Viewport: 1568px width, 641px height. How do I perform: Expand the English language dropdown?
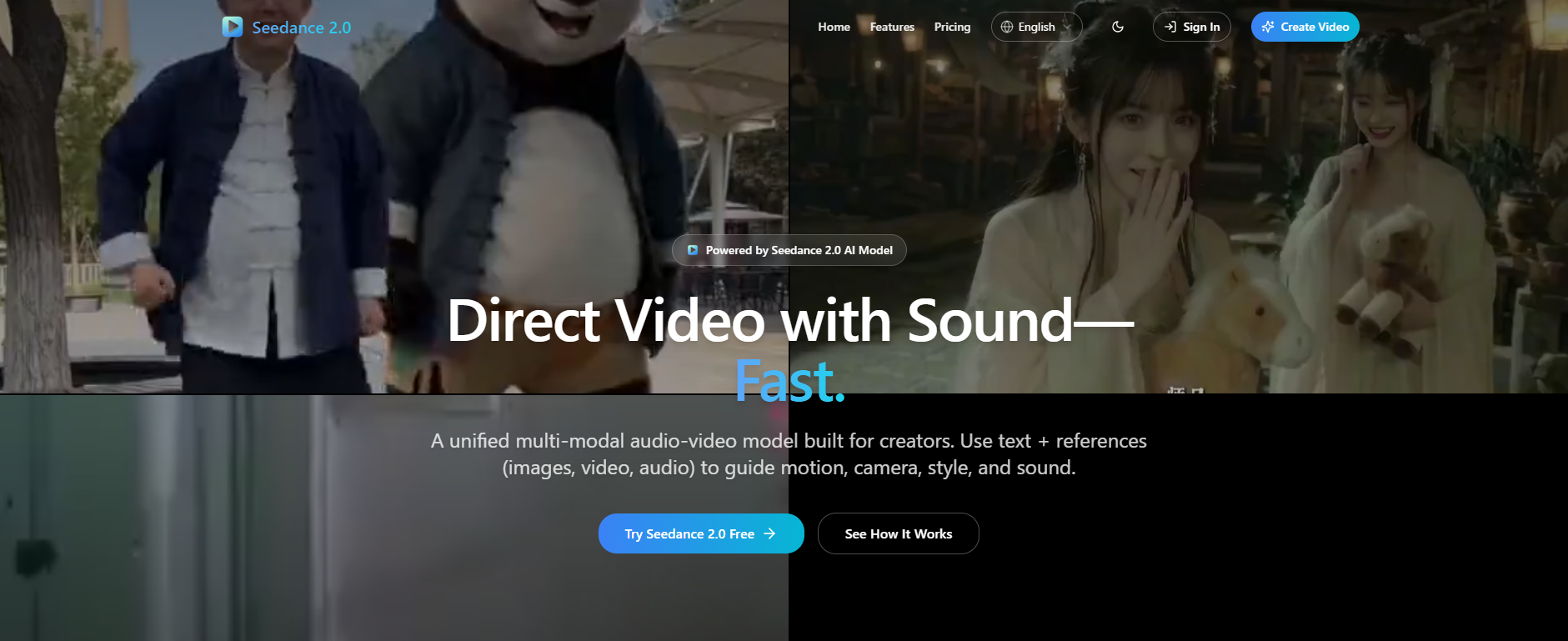(x=1036, y=27)
